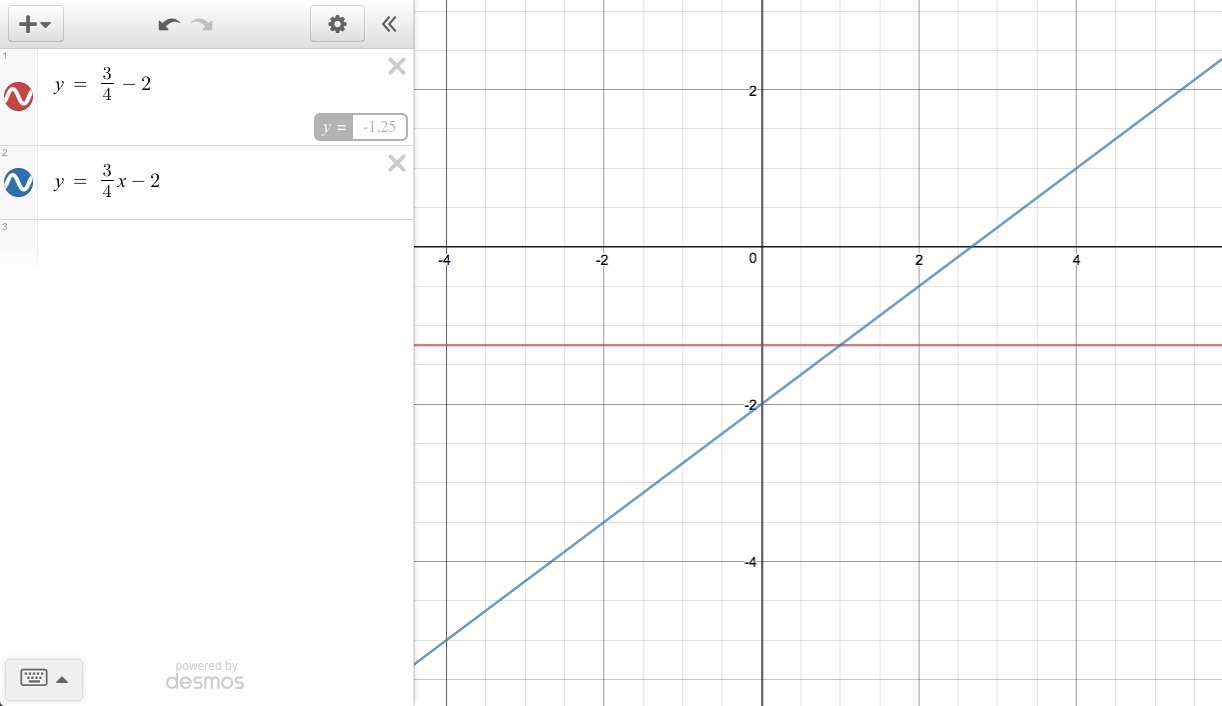Click the blue line y-intercept at -2
Image resolution: width=1222 pixels, height=706 pixels.
point(762,404)
